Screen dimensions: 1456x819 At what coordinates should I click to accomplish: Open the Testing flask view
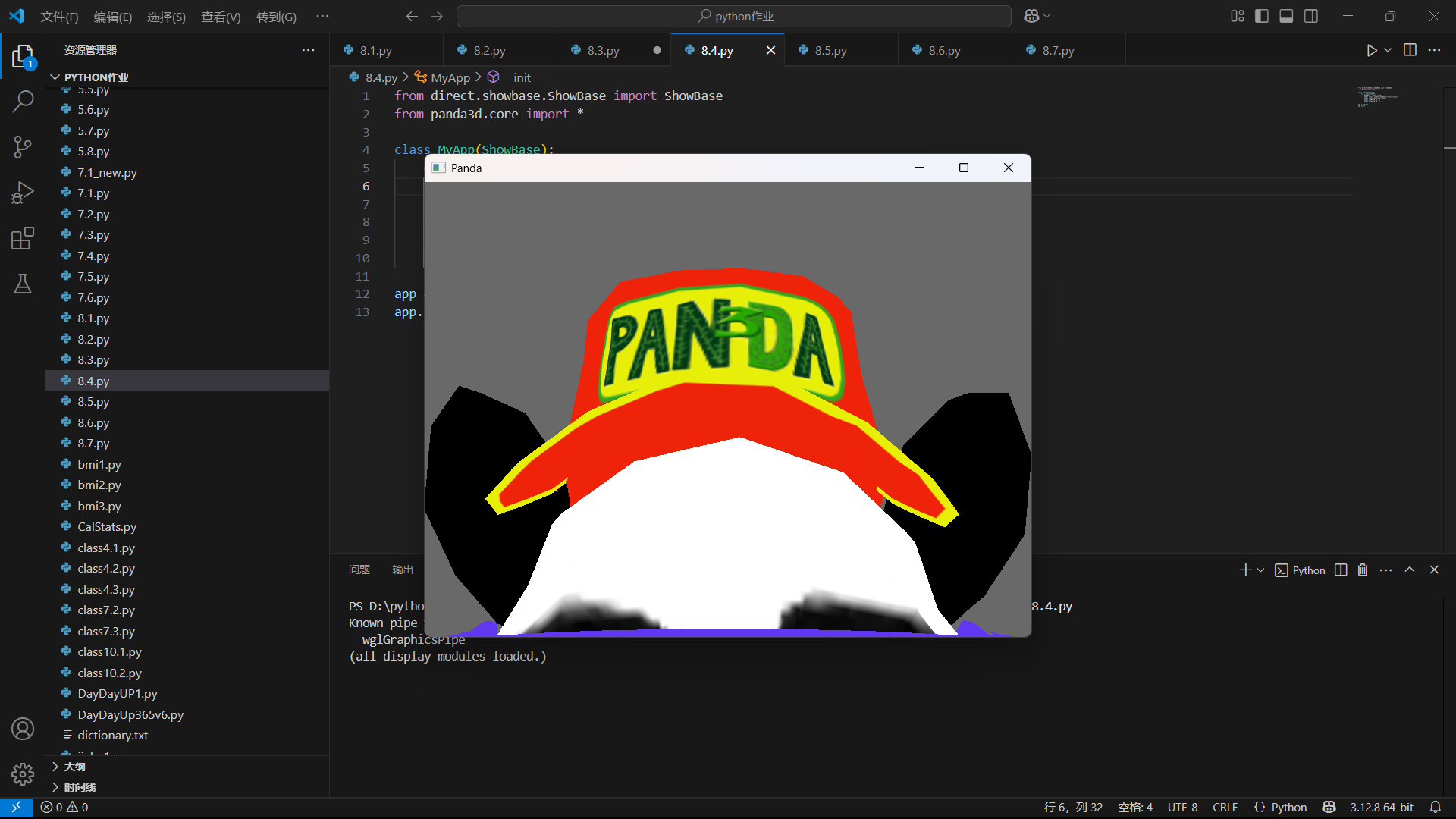[23, 284]
